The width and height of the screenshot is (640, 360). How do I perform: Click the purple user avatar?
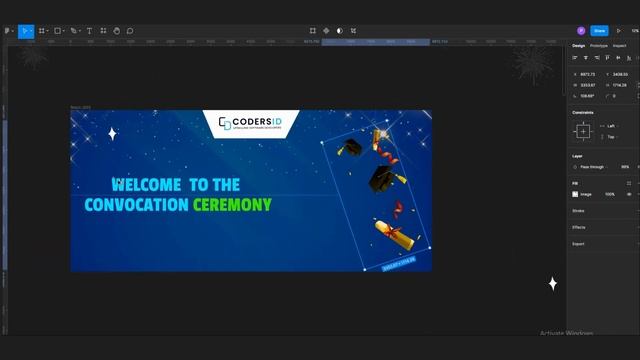(581, 31)
